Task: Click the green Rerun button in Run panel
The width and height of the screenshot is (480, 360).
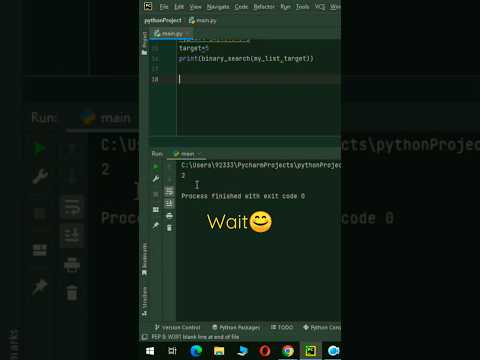Action: (156, 167)
